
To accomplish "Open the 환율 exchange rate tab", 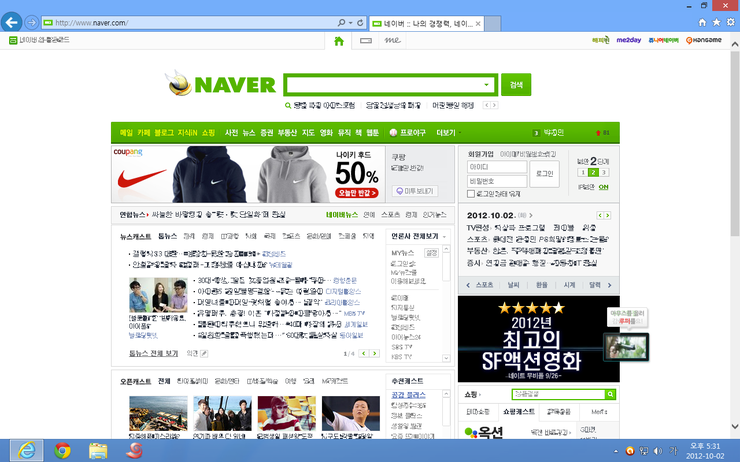I will [x=541, y=285].
